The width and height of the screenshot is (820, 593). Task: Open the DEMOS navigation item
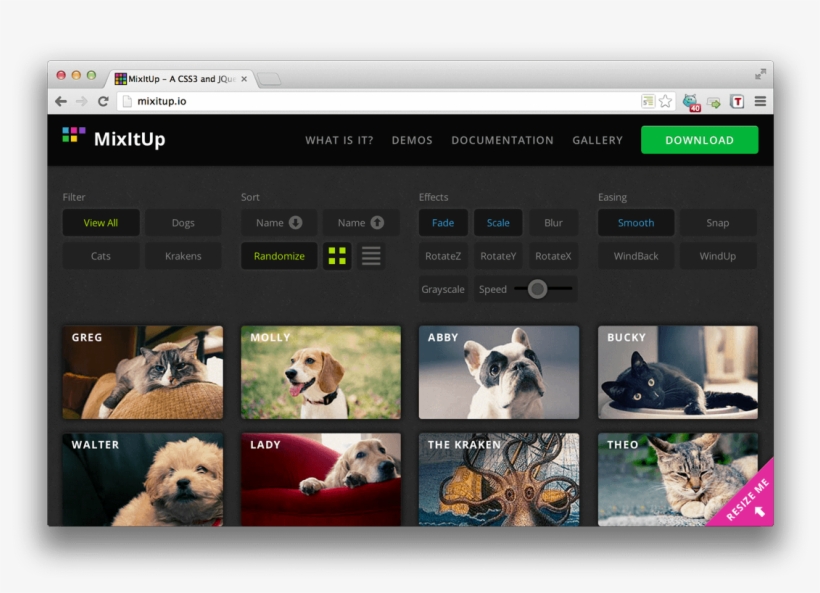[x=412, y=140]
